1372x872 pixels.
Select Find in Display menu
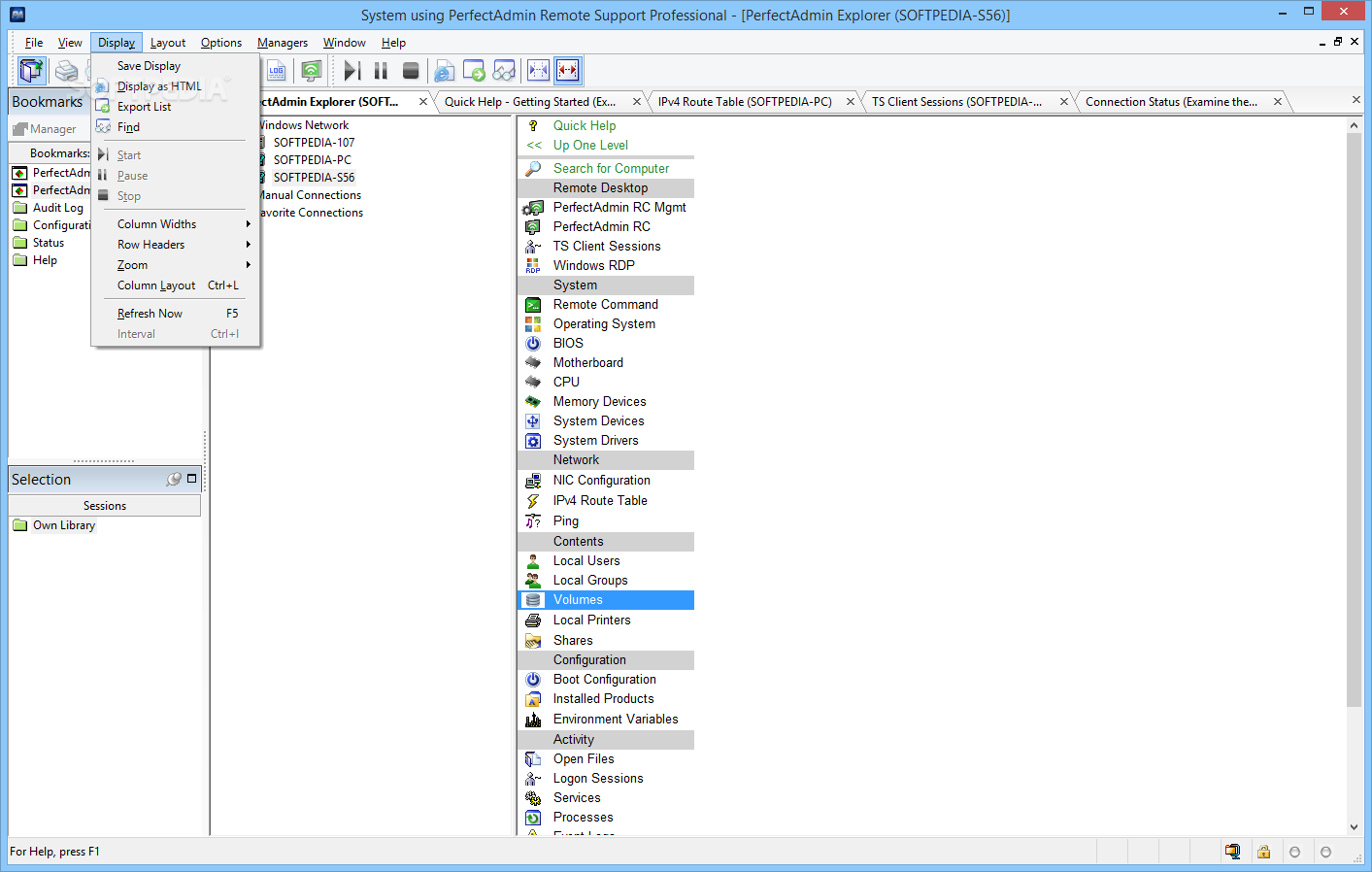click(x=177, y=127)
